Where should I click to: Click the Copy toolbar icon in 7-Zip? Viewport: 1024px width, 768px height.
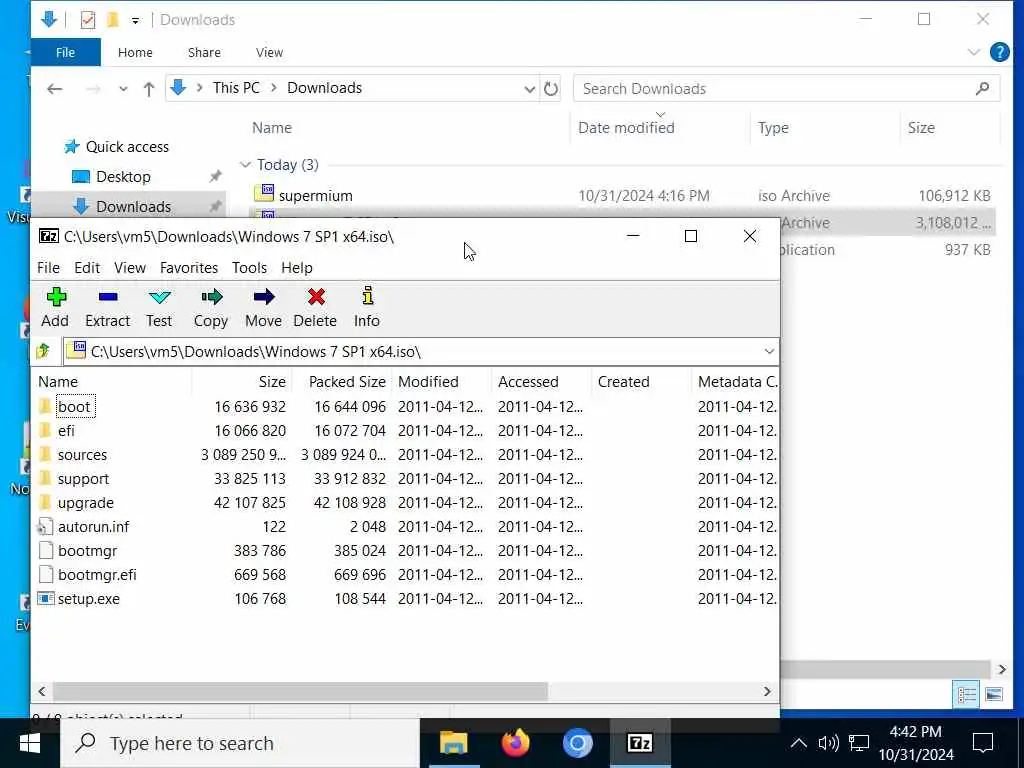pyautogui.click(x=211, y=308)
